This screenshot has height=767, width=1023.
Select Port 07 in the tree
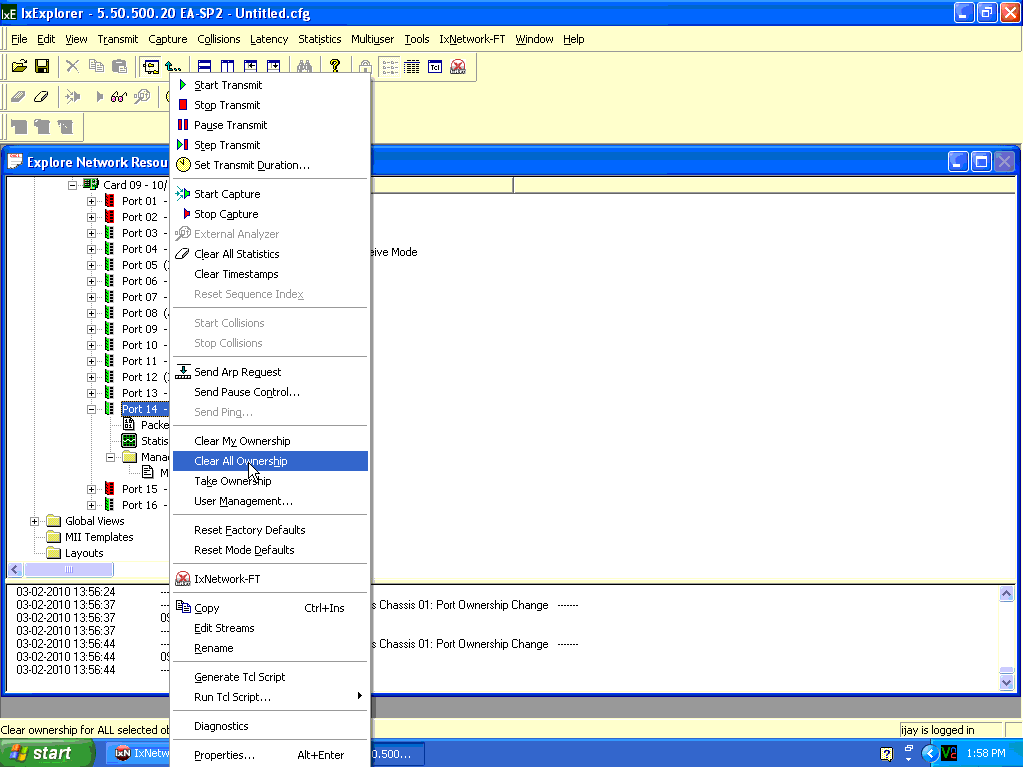pyautogui.click(x=140, y=297)
